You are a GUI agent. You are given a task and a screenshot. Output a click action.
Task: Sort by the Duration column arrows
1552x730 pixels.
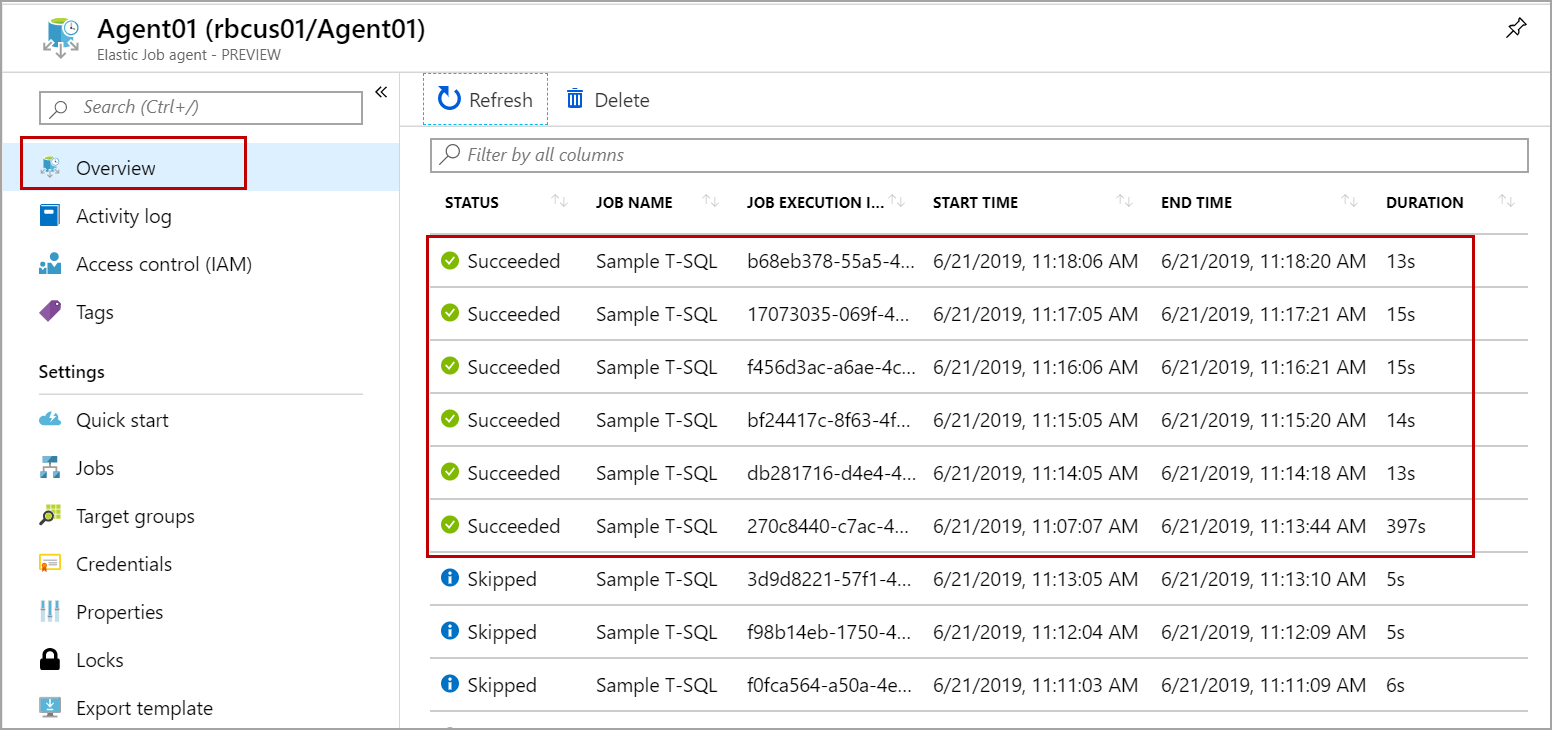(1507, 202)
